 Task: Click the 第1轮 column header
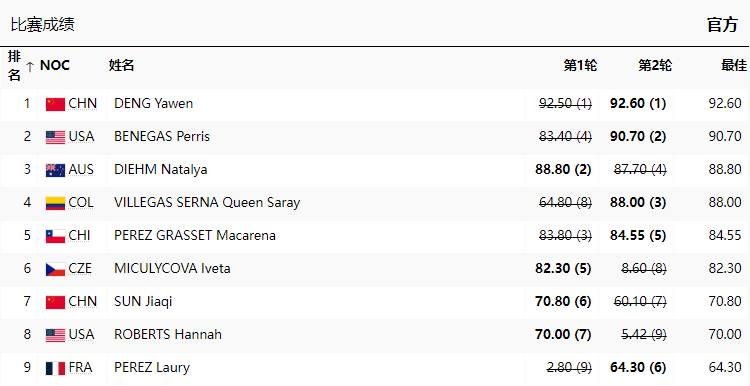(x=580, y=65)
